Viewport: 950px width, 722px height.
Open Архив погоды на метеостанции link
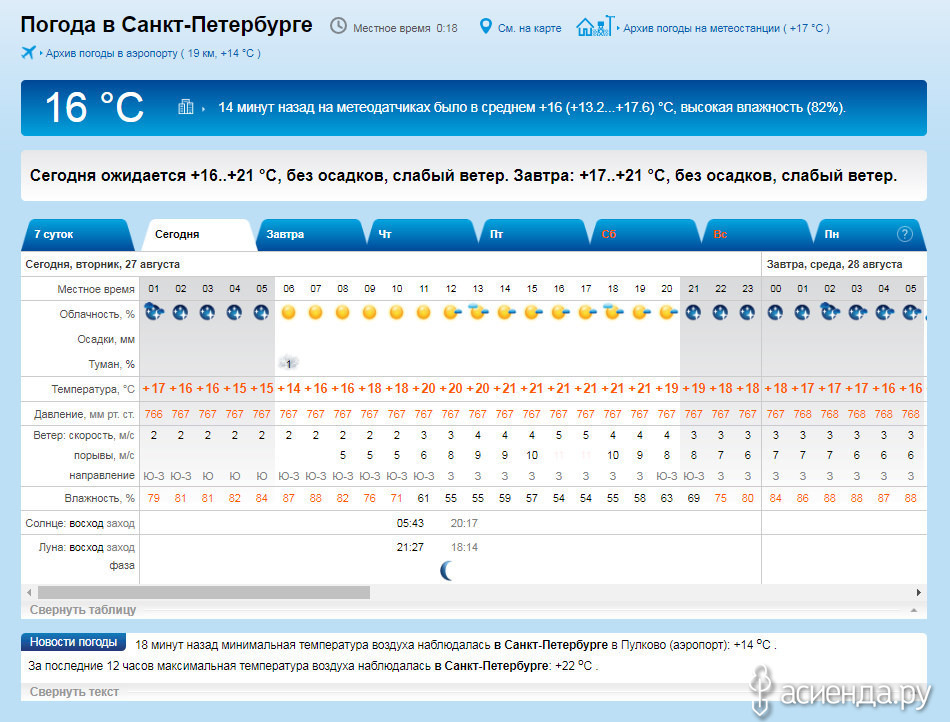click(726, 28)
